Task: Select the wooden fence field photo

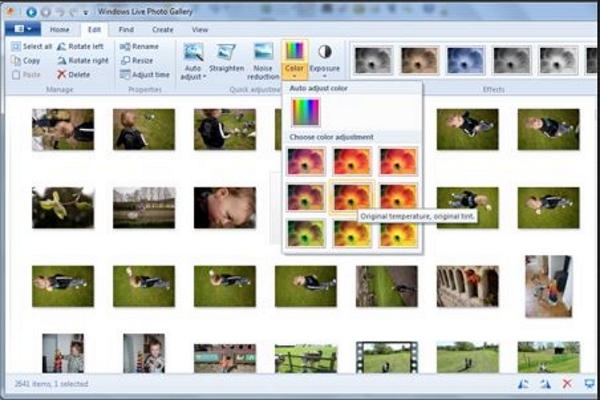Action: click(x=306, y=359)
